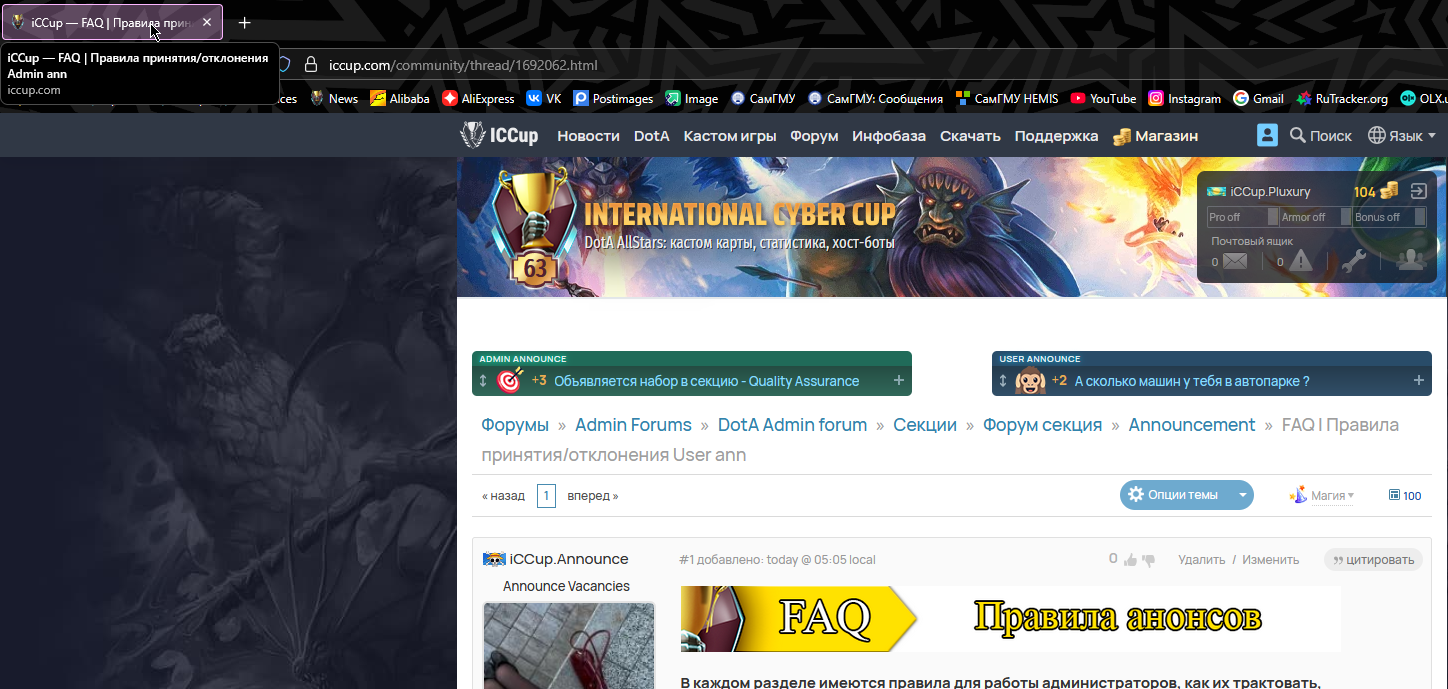Viewport: 1448px width, 689px height.
Task: Go to Форум секция breadcrumb
Action: (1042, 425)
